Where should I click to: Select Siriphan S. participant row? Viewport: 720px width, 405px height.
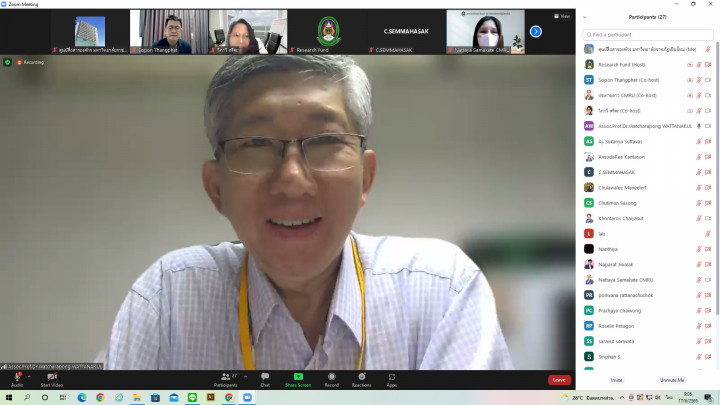pyautogui.click(x=648, y=357)
